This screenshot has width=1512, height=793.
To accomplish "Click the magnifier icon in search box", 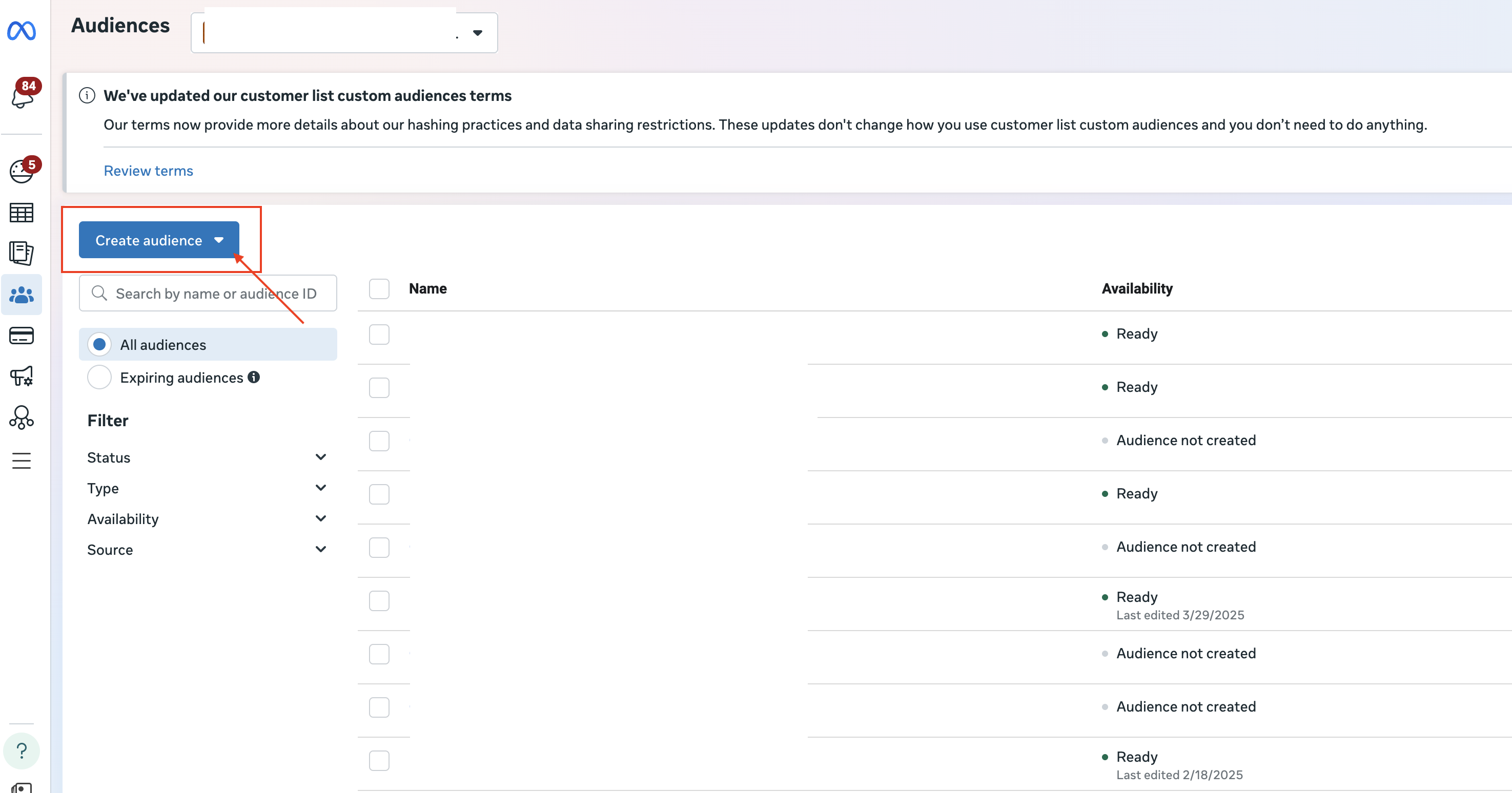I will click(99, 293).
